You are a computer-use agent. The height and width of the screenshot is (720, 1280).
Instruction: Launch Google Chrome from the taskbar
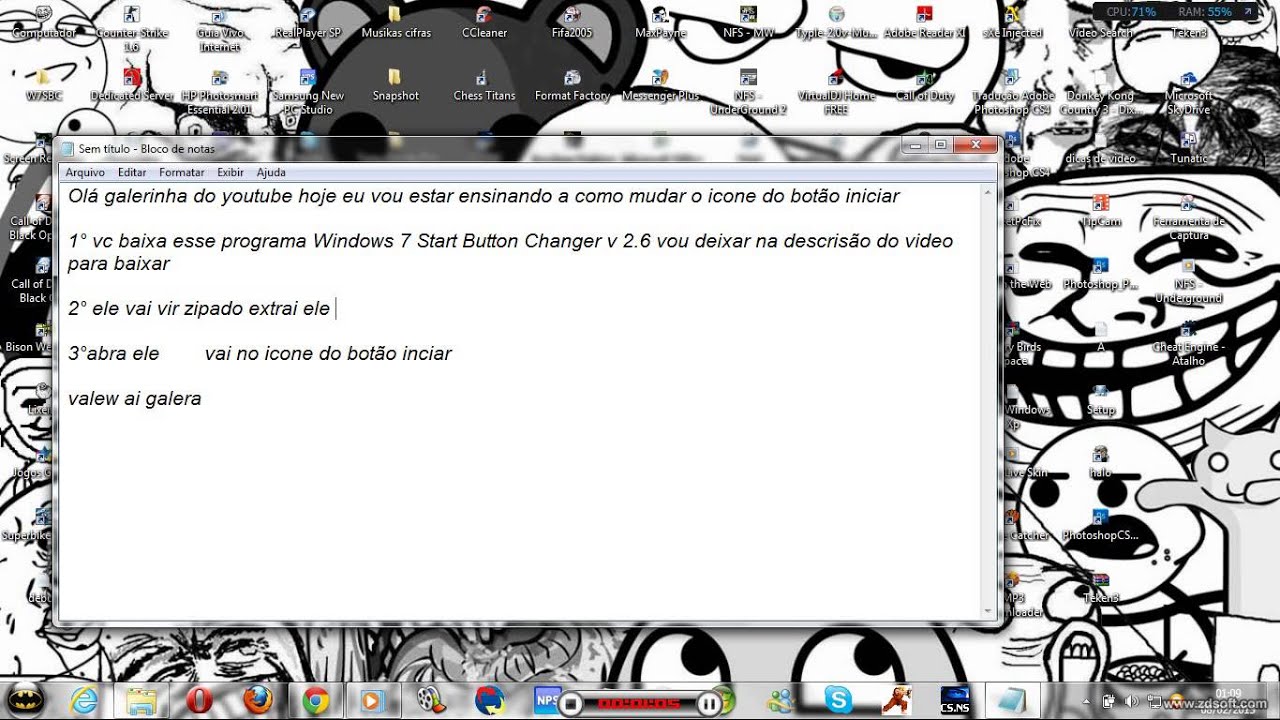[316, 701]
